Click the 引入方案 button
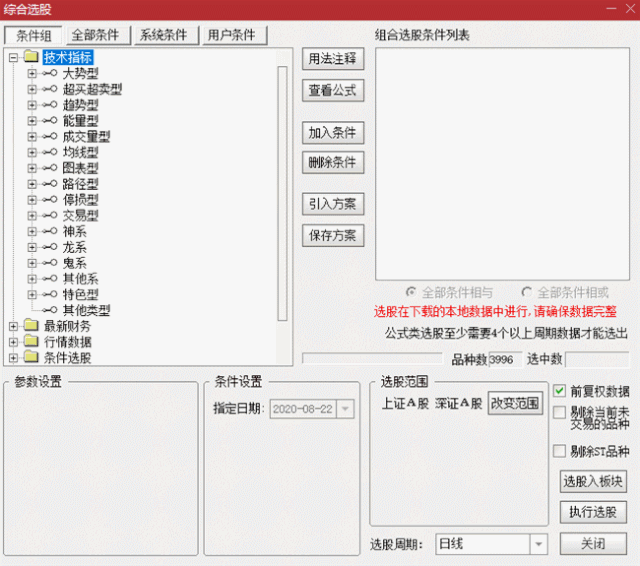The image size is (640, 566). pos(333,204)
